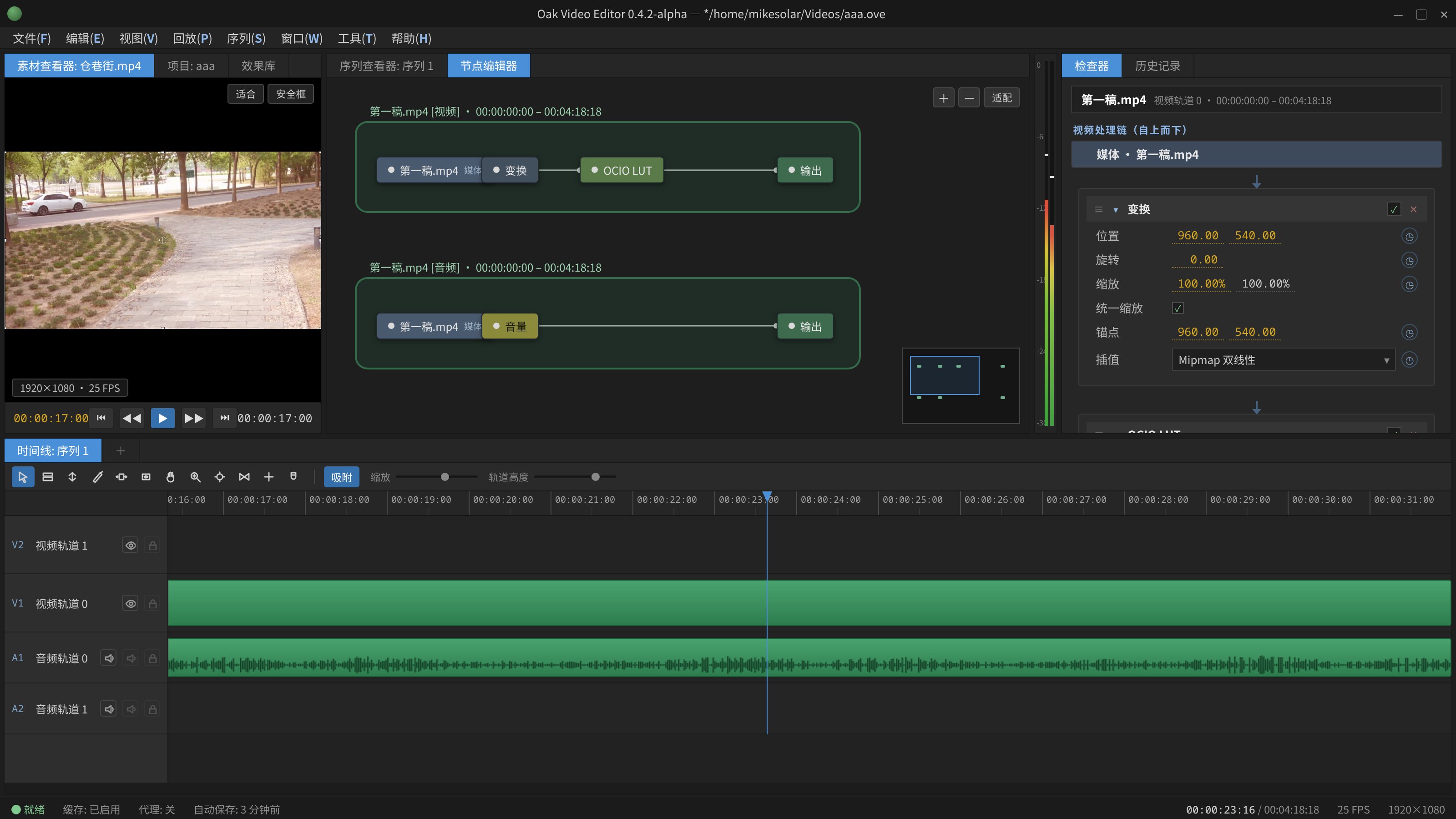Solo 音频轨道 1
The width and height of the screenshot is (1456, 819).
pyautogui.click(x=131, y=709)
